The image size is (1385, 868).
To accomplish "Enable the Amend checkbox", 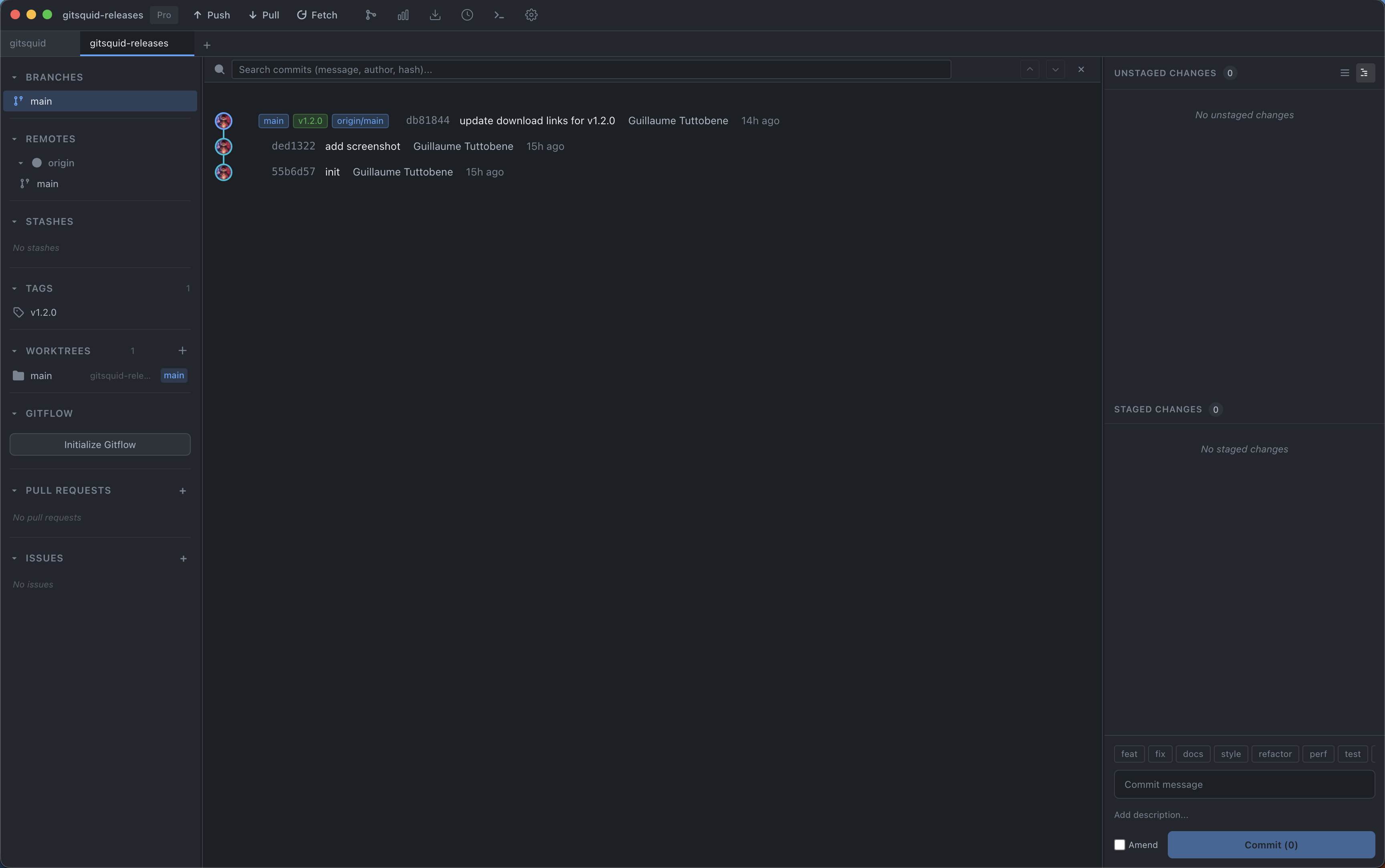I will pos(1119,844).
